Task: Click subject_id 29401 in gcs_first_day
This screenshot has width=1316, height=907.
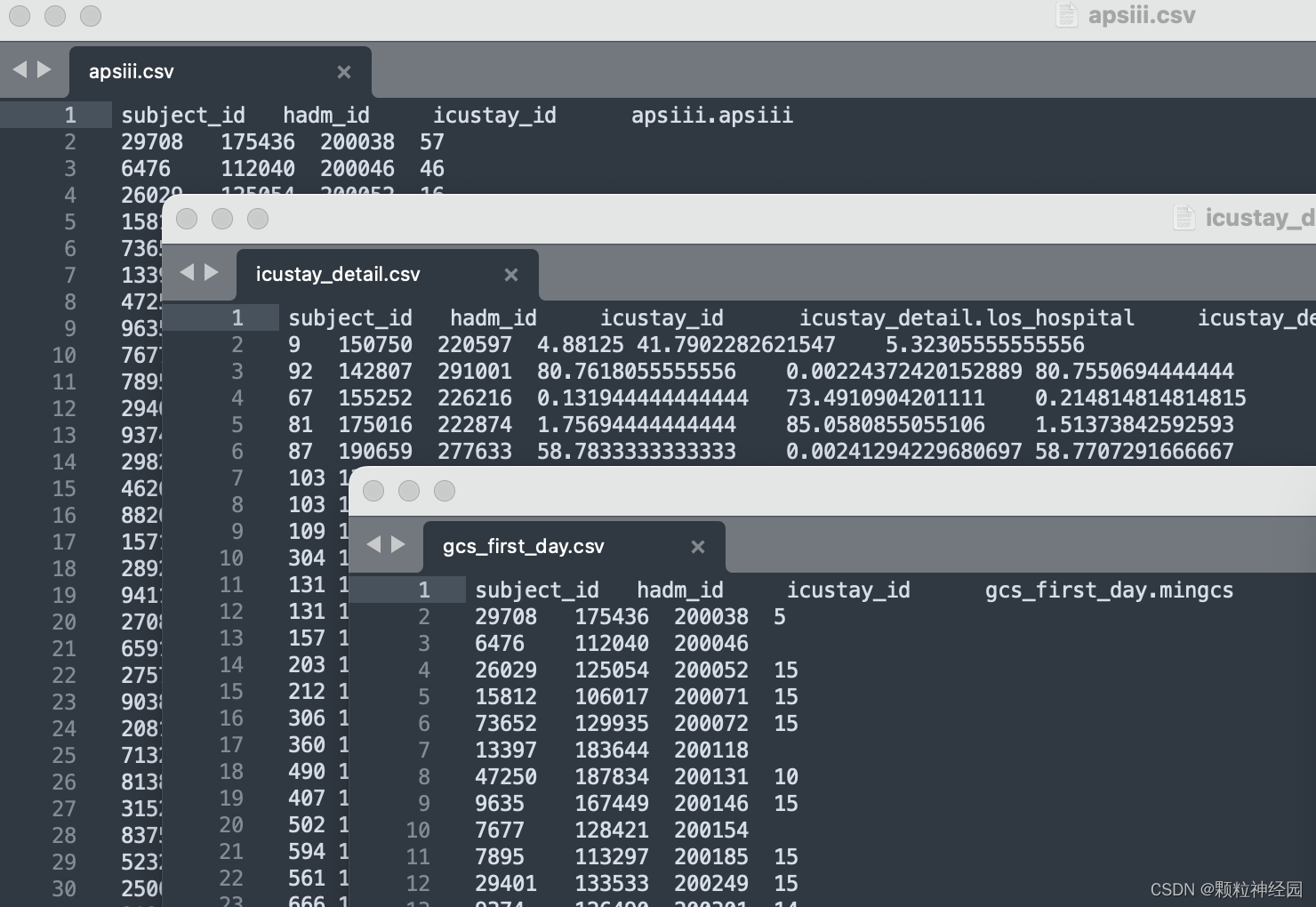Action: 506,884
